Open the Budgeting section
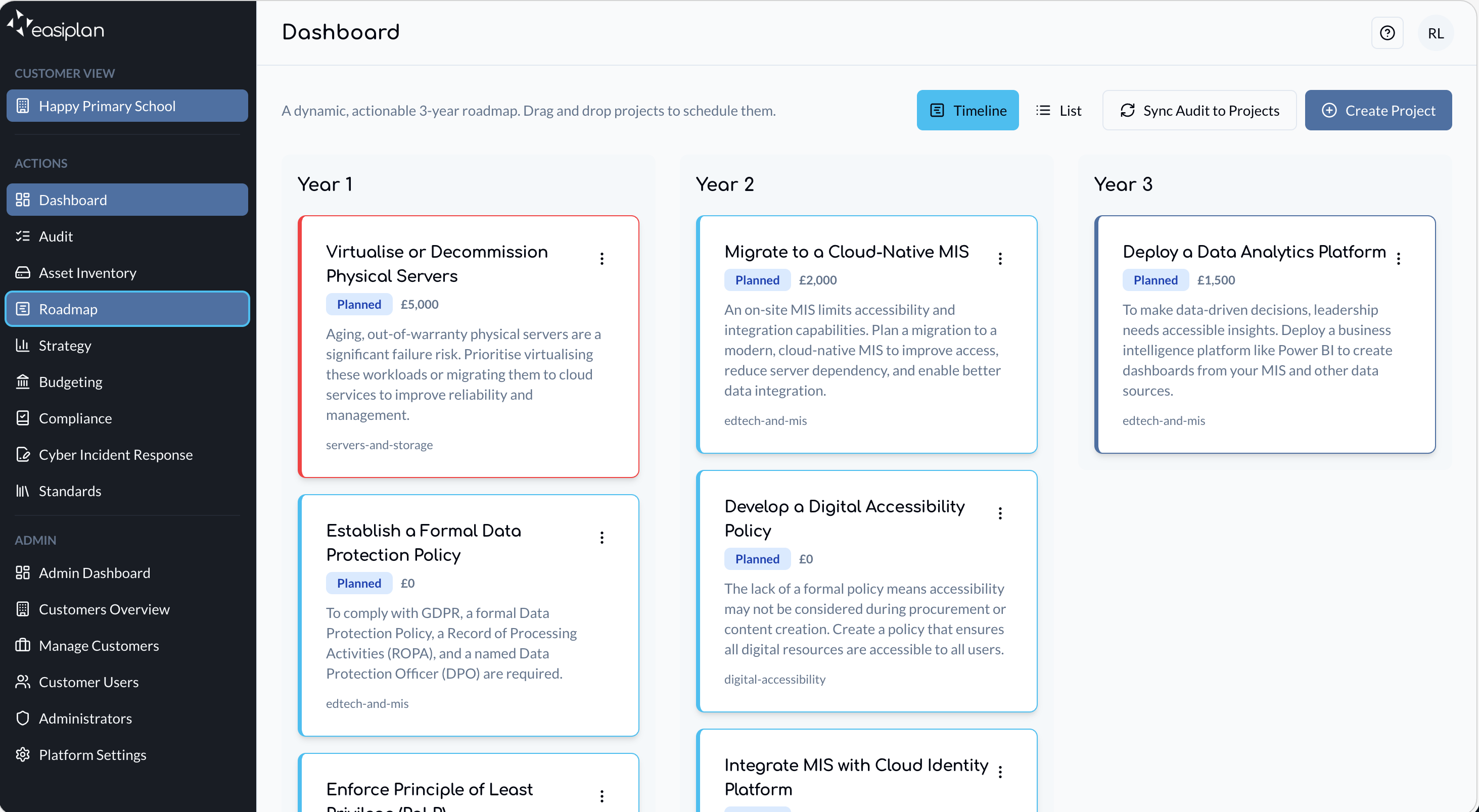The height and width of the screenshot is (812, 1479). tap(127, 381)
